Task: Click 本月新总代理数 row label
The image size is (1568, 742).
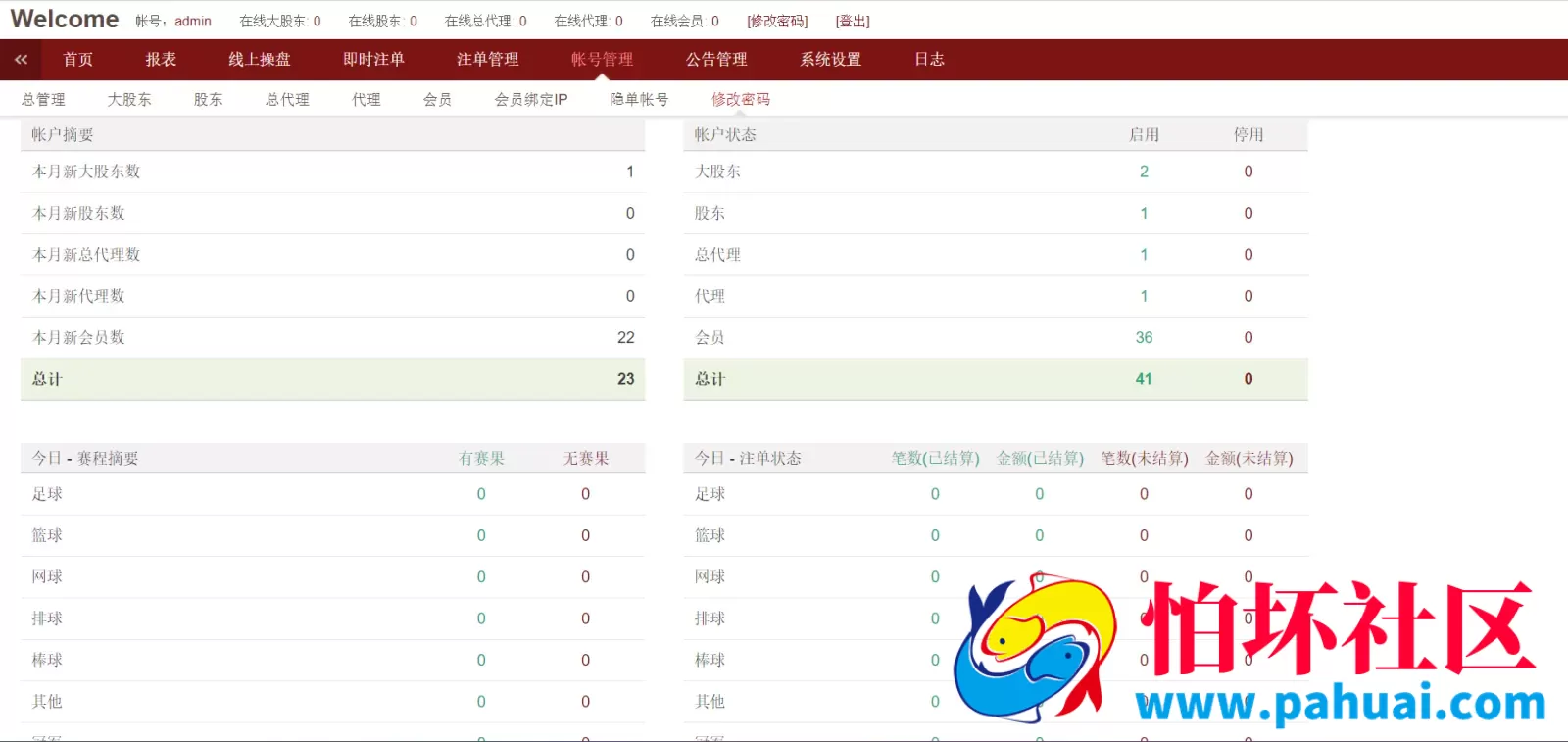Action: click(86, 255)
